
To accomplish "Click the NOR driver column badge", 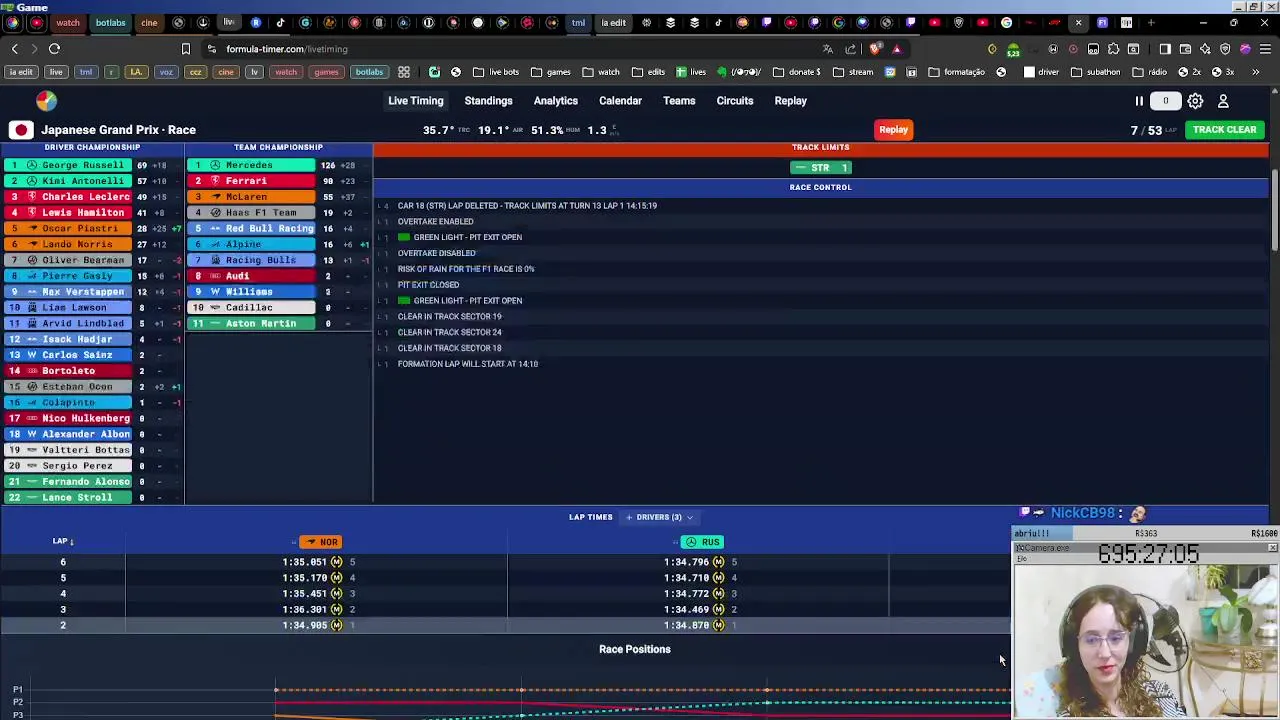I will click(320, 542).
